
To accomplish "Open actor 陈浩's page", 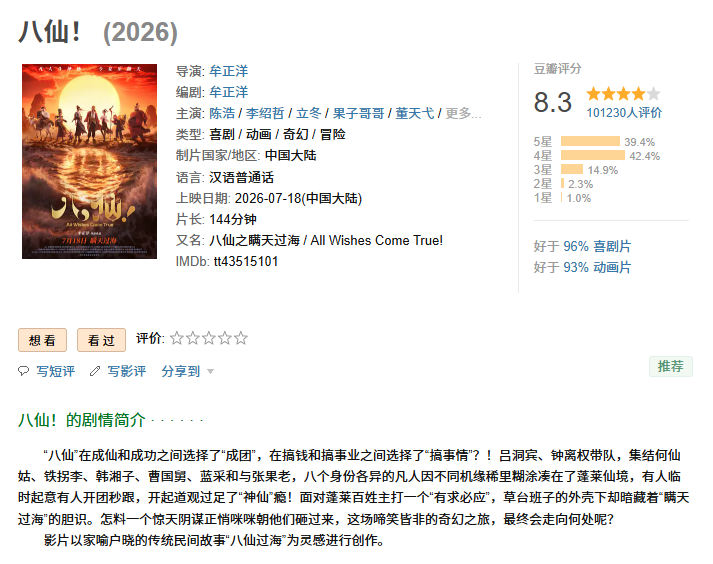I will tap(222, 113).
